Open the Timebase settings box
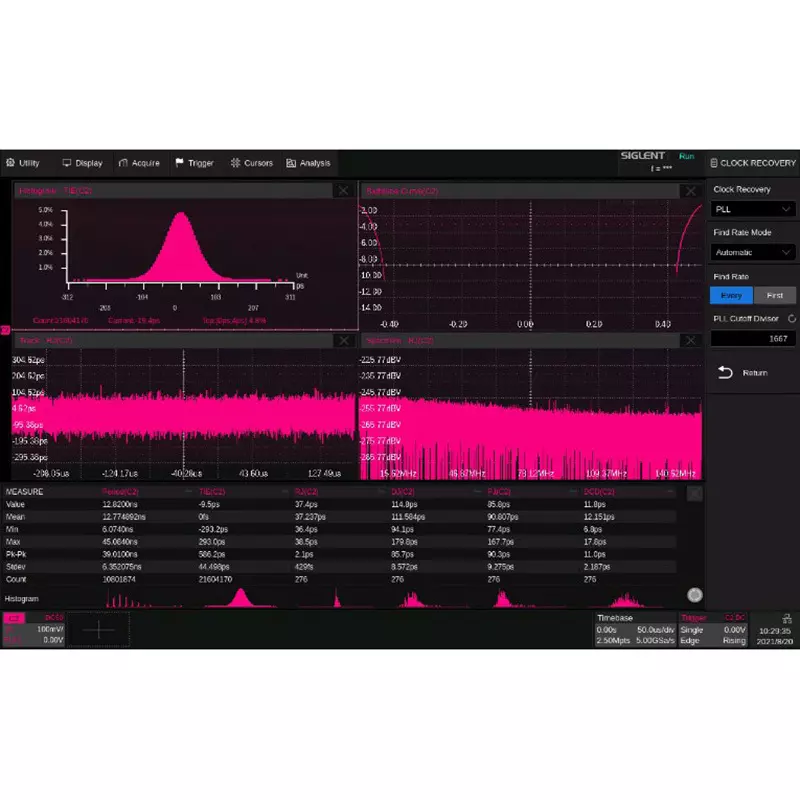 635,630
